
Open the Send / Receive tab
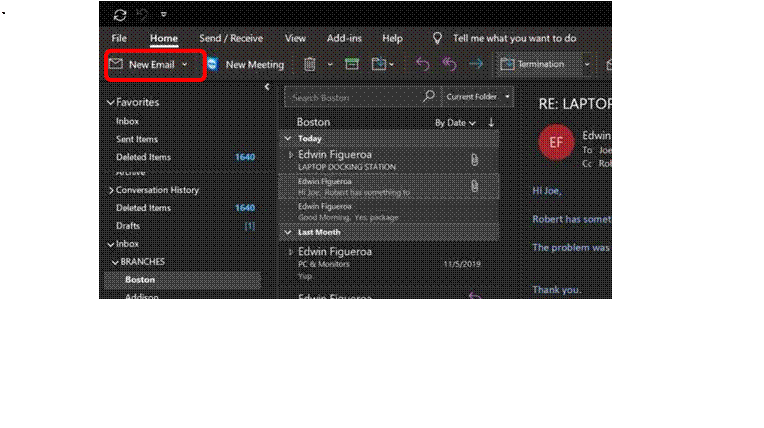click(231, 38)
